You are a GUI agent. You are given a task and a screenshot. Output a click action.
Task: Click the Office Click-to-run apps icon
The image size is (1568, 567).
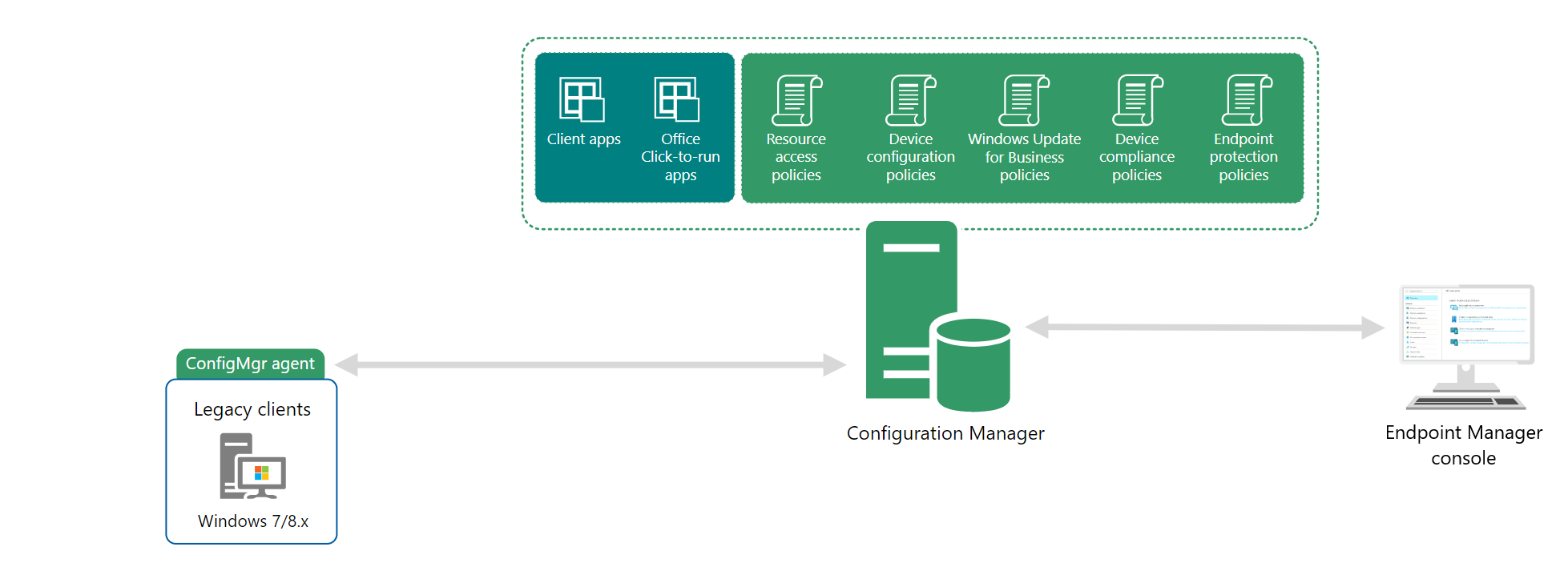677,99
